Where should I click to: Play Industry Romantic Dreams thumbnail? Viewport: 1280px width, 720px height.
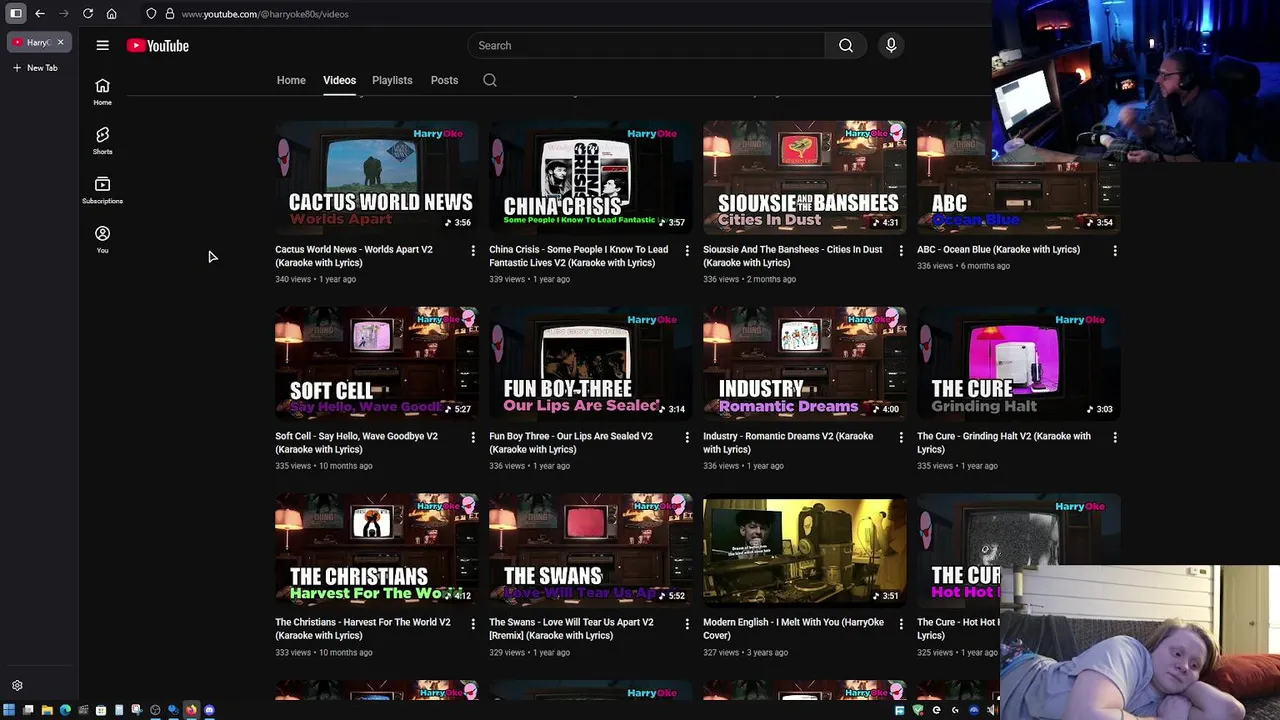pos(804,364)
